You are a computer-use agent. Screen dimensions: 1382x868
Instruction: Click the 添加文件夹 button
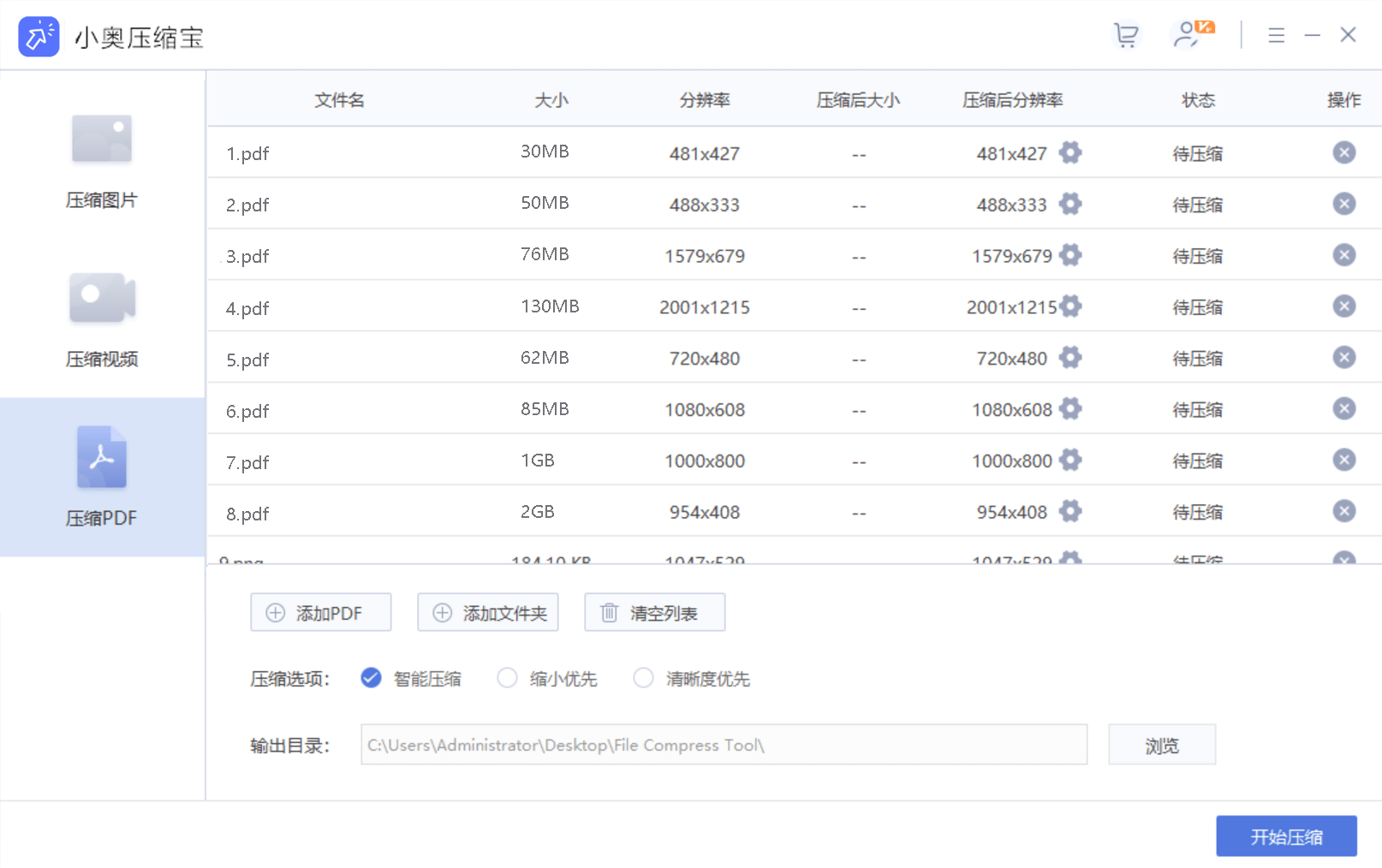tap(487, 613)
